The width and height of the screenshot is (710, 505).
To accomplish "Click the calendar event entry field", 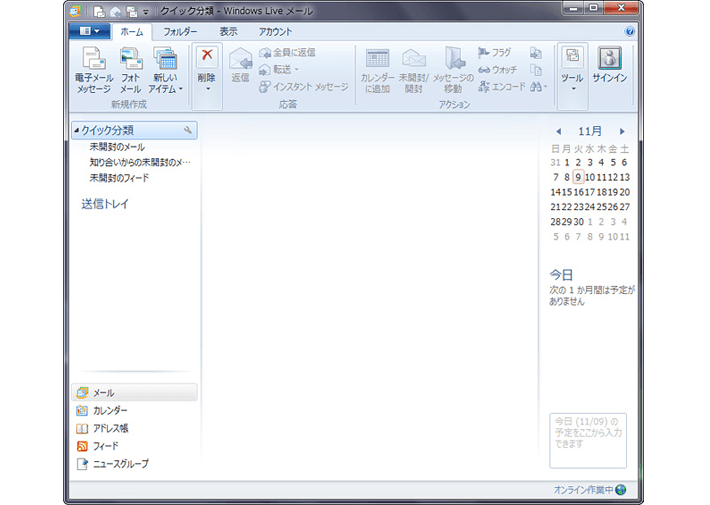I will [588, 440].
